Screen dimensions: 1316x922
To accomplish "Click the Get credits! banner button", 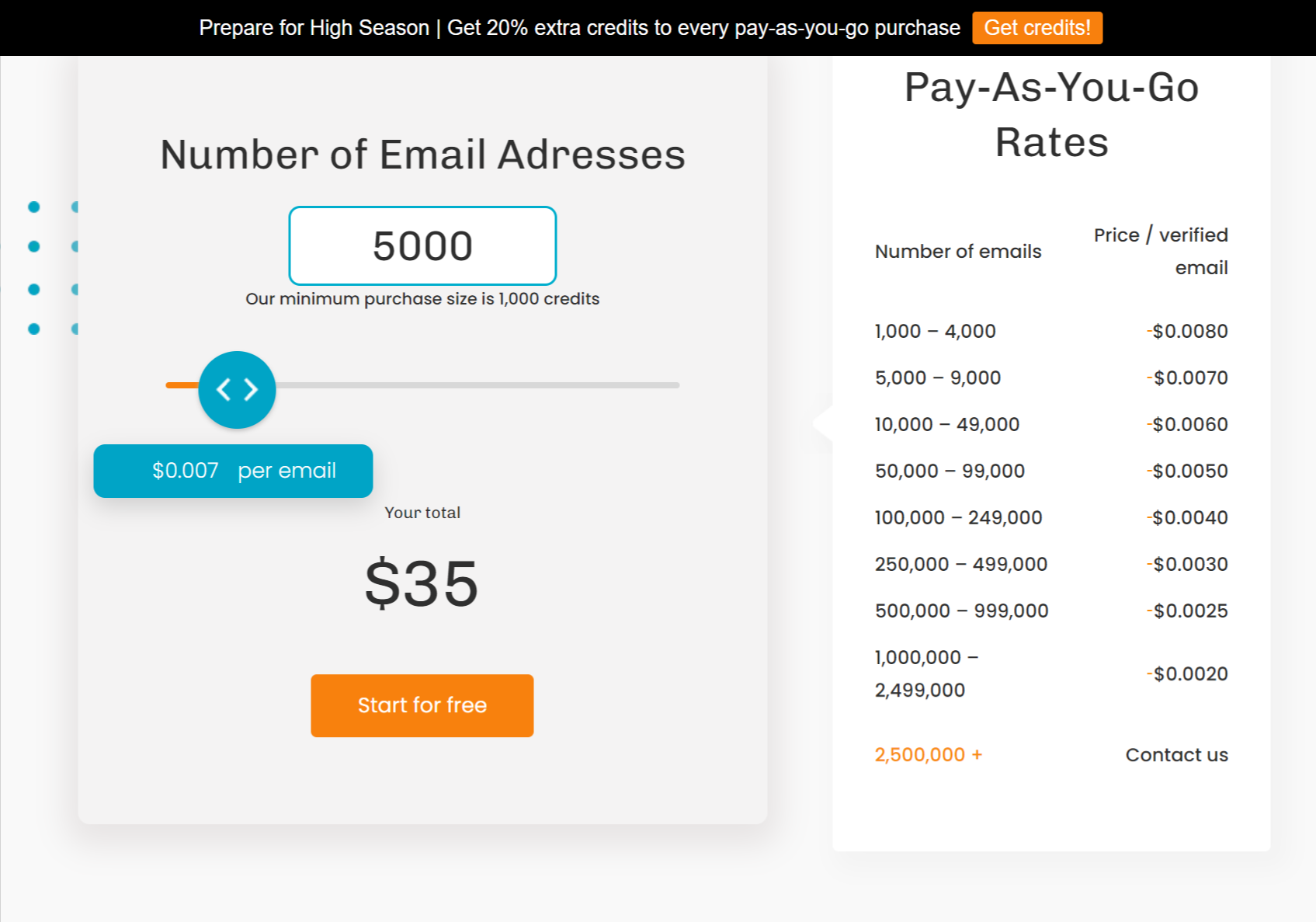I will [1037, 27].
